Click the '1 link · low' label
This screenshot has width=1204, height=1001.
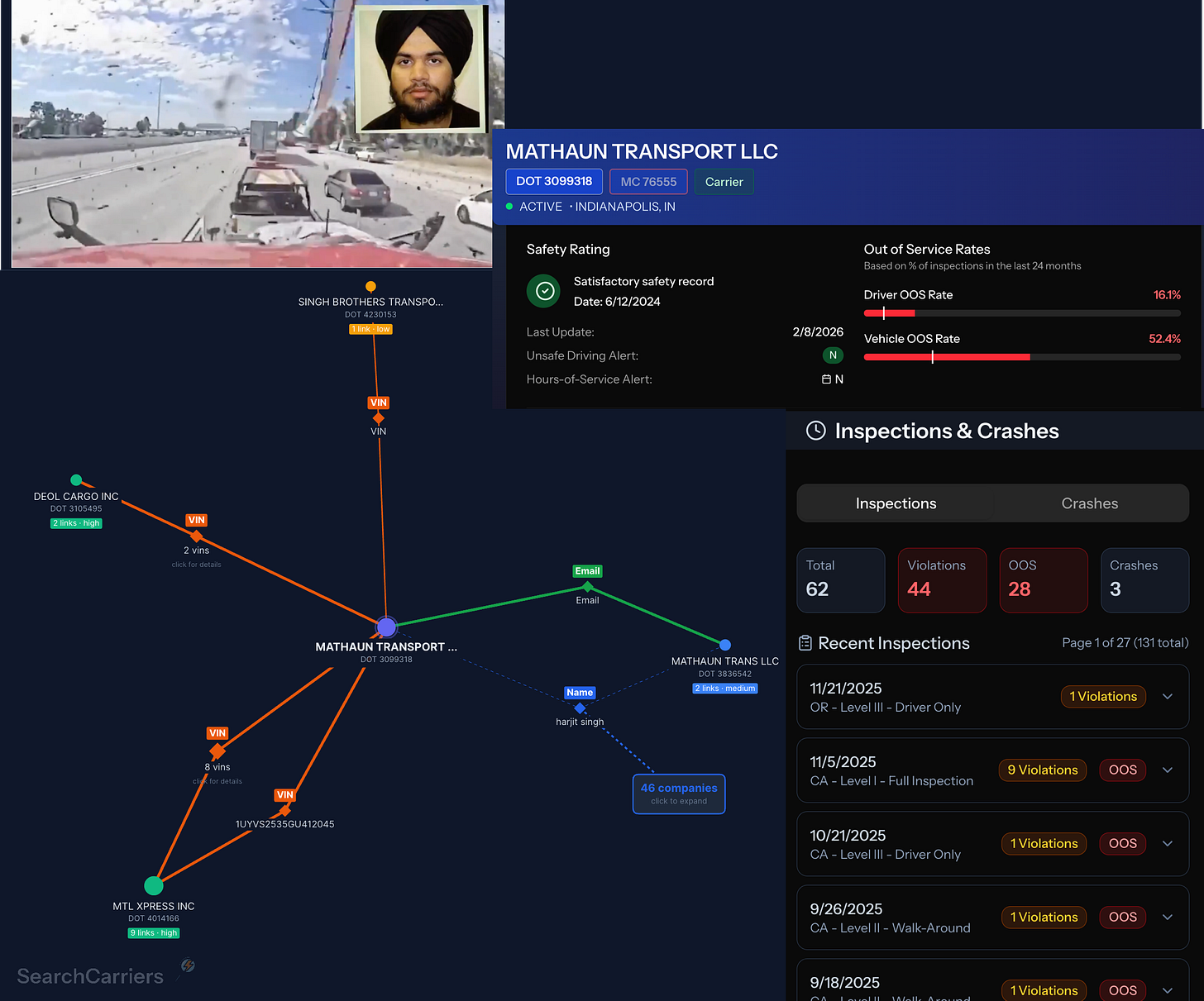tap(370, 329)
